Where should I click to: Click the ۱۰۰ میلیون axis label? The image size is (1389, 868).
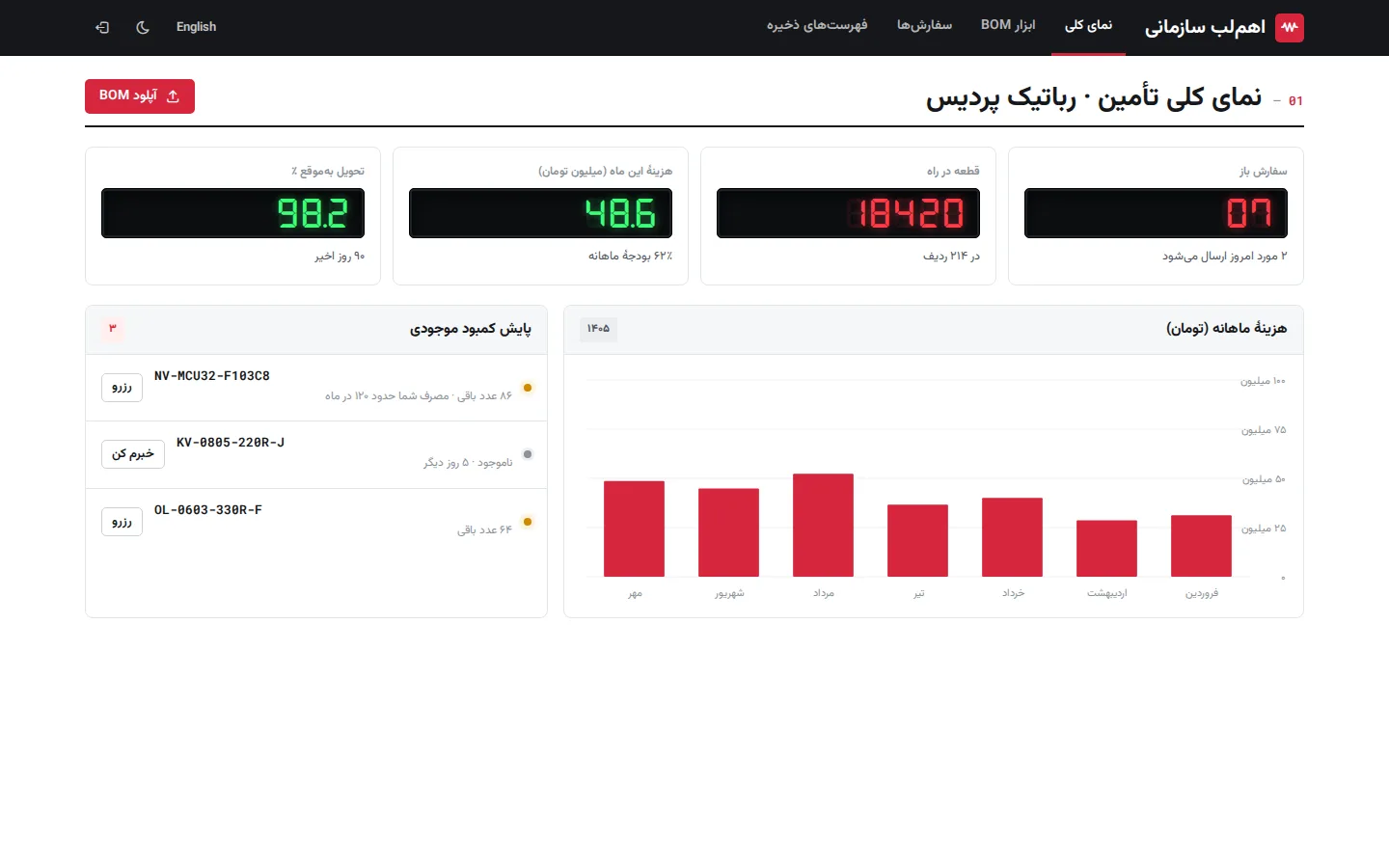click(1263, 381)
